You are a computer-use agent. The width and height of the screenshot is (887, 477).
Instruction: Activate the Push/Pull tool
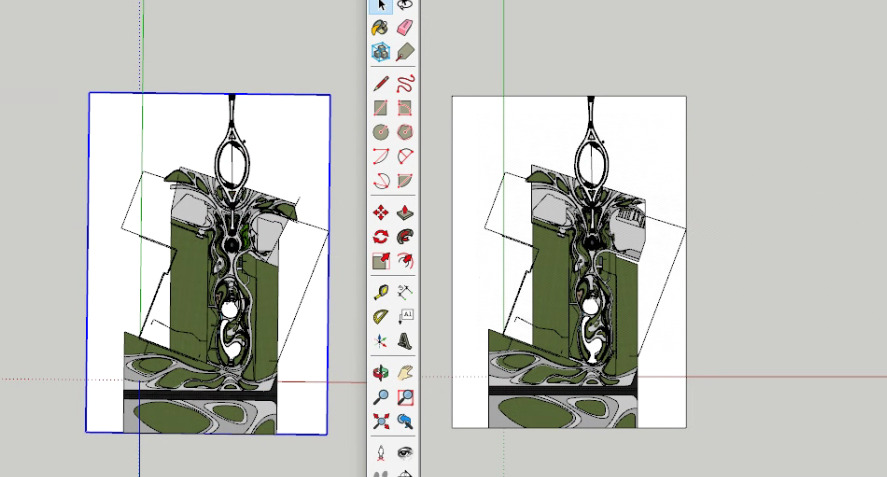pyautogui.click(x=405, y=212)
